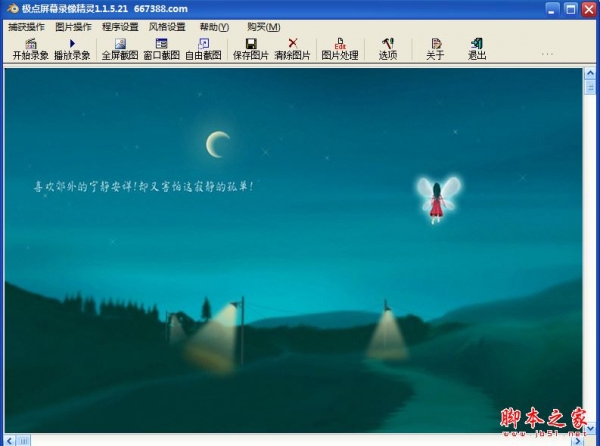Click the 关于 about toolbar icon
Screen dimensions: 600x446
tap(435, 49)
